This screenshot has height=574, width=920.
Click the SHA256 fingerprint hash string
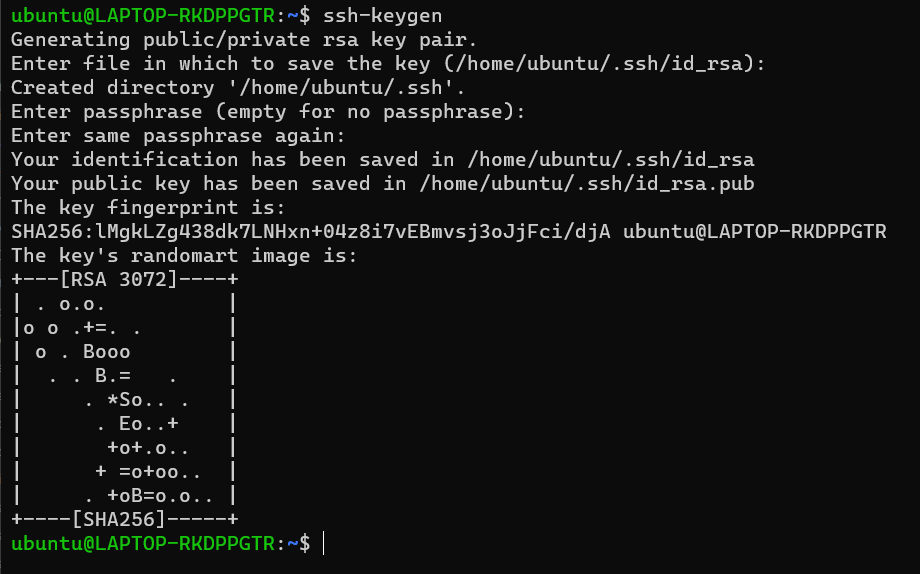click(311, 232)
